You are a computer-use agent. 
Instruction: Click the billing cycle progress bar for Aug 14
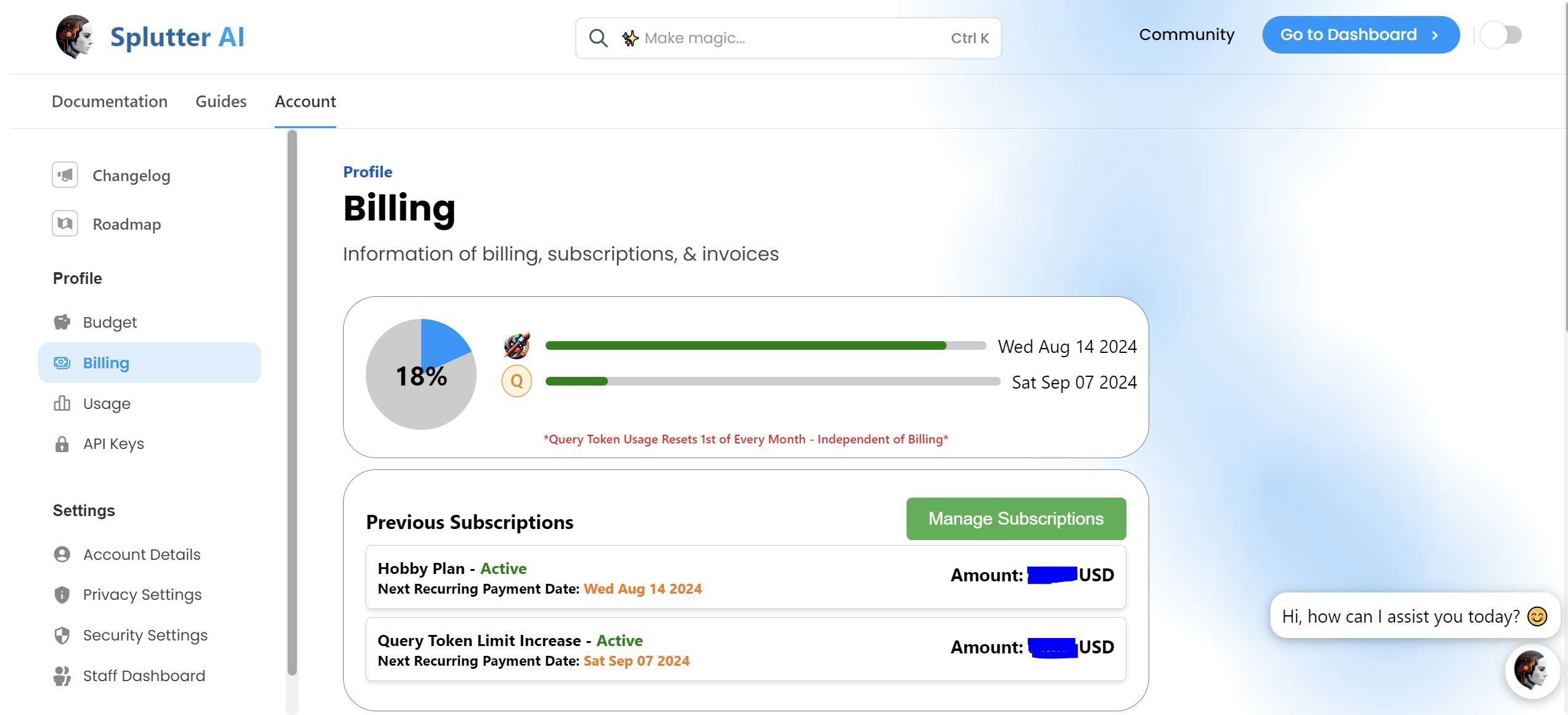coord(766,345)
